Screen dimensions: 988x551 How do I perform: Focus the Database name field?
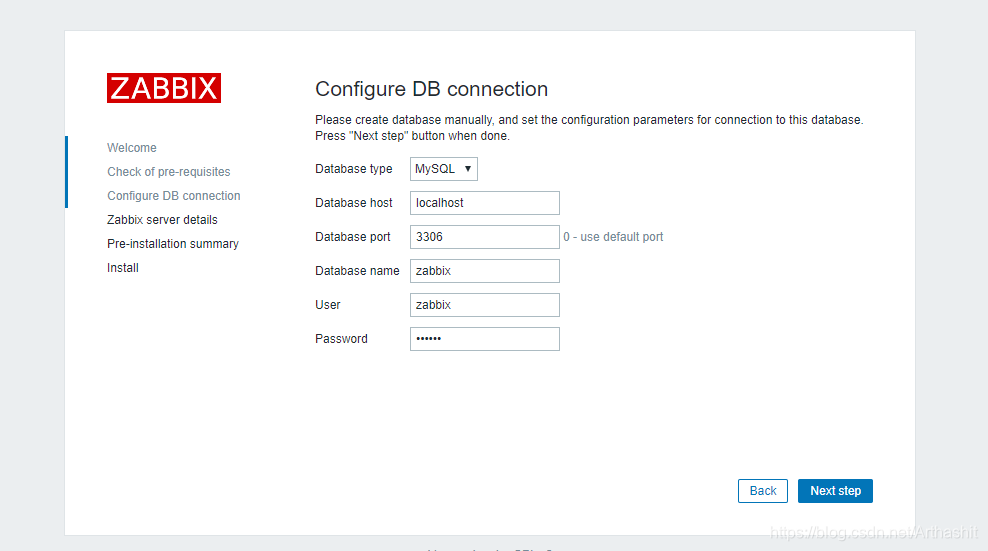485,271
